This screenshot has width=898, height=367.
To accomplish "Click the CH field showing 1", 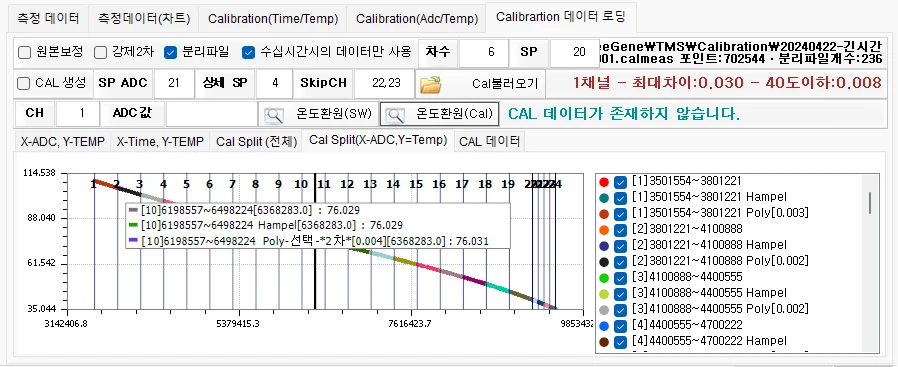I will point(78,114).
